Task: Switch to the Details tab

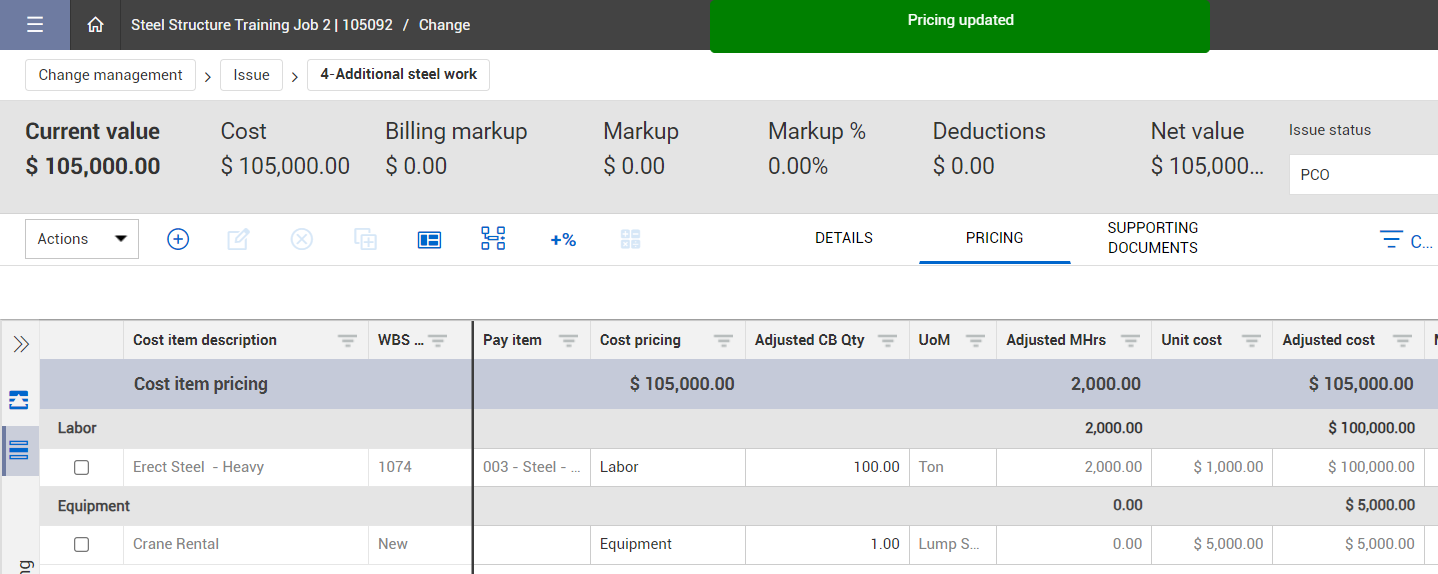Action: pos(844,238)
